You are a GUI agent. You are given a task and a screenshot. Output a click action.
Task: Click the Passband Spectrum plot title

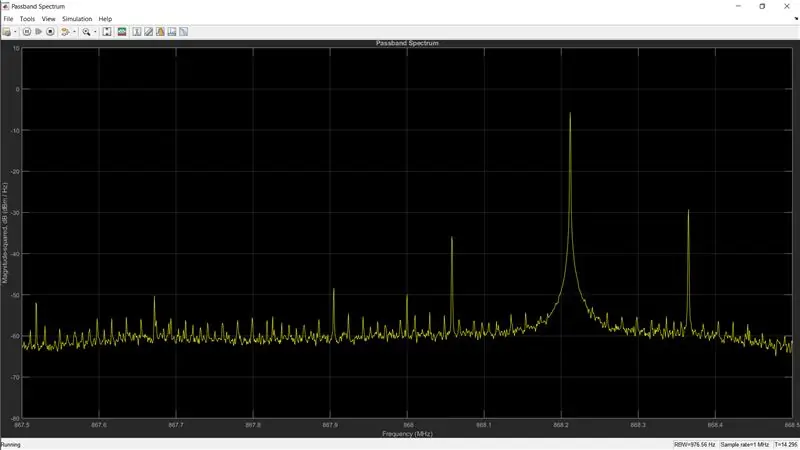(407, 43)
